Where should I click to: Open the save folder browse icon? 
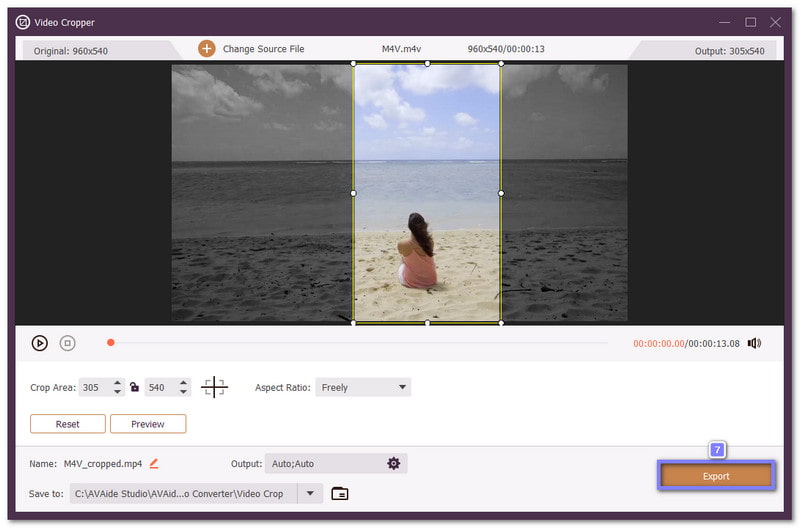click(340, 493)
